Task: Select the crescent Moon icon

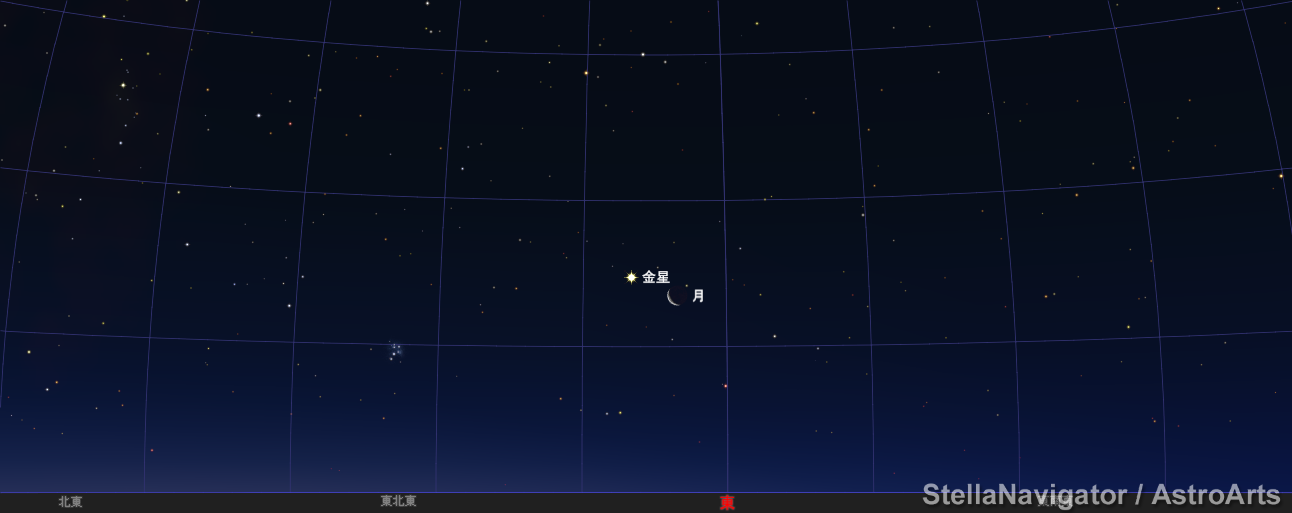Action: tap(675, 296)
